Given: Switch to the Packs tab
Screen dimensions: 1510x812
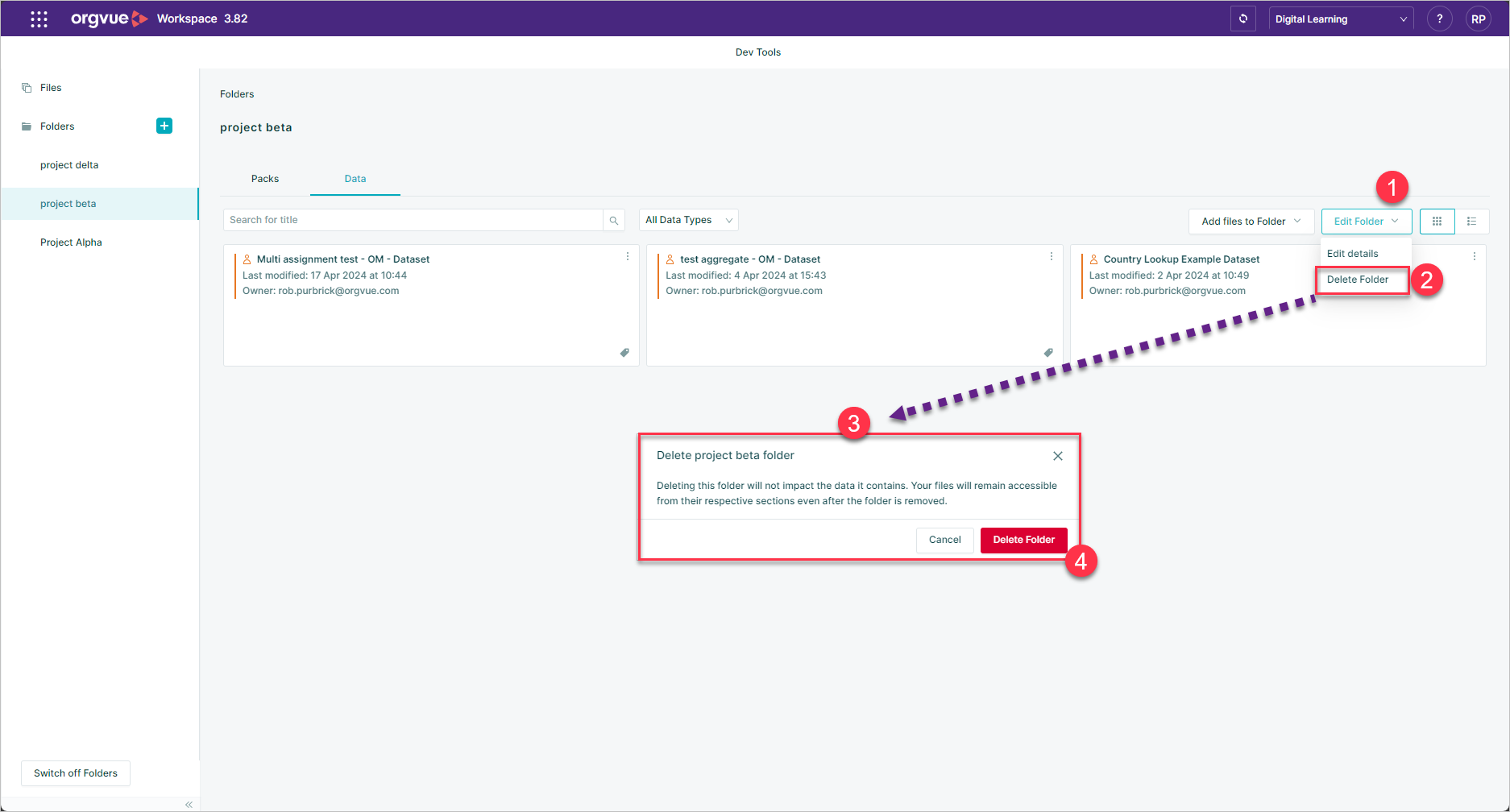Looking at the screenshot, I should point(265,178).
